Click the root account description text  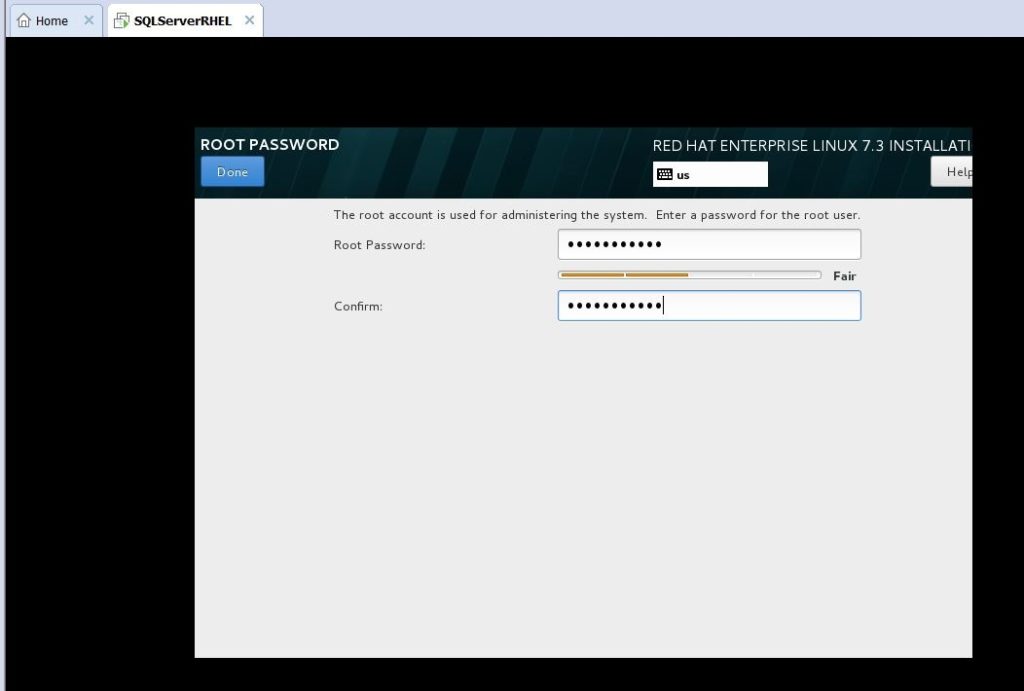(596, 215)
